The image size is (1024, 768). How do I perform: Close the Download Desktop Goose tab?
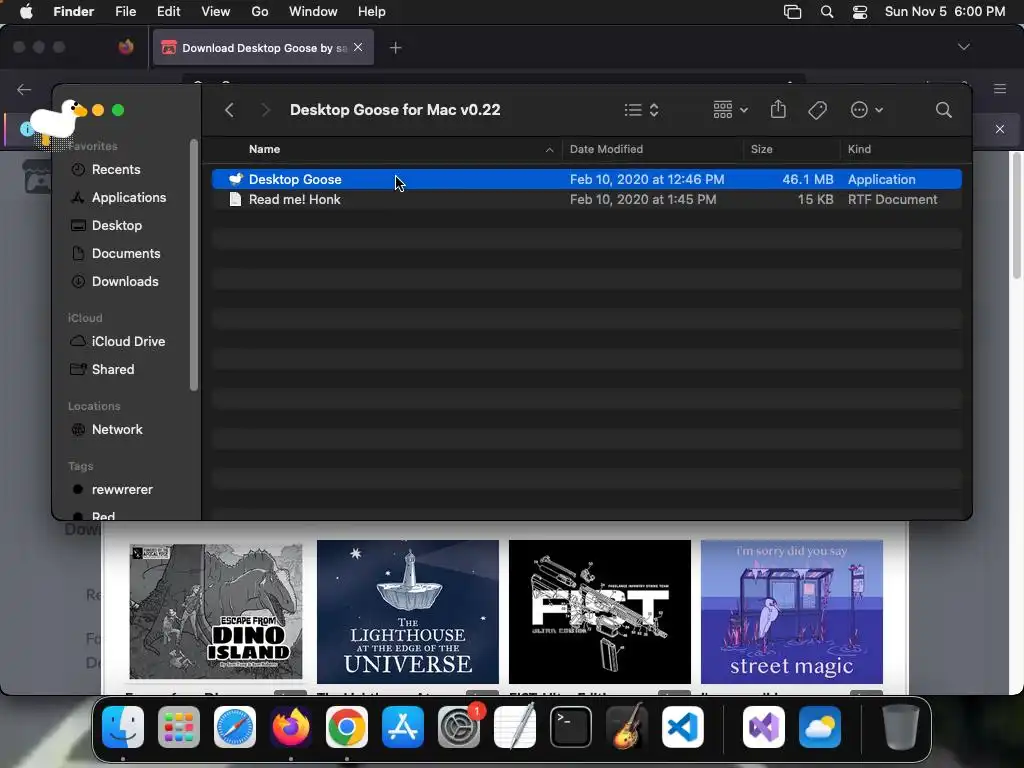click(358, 47)
